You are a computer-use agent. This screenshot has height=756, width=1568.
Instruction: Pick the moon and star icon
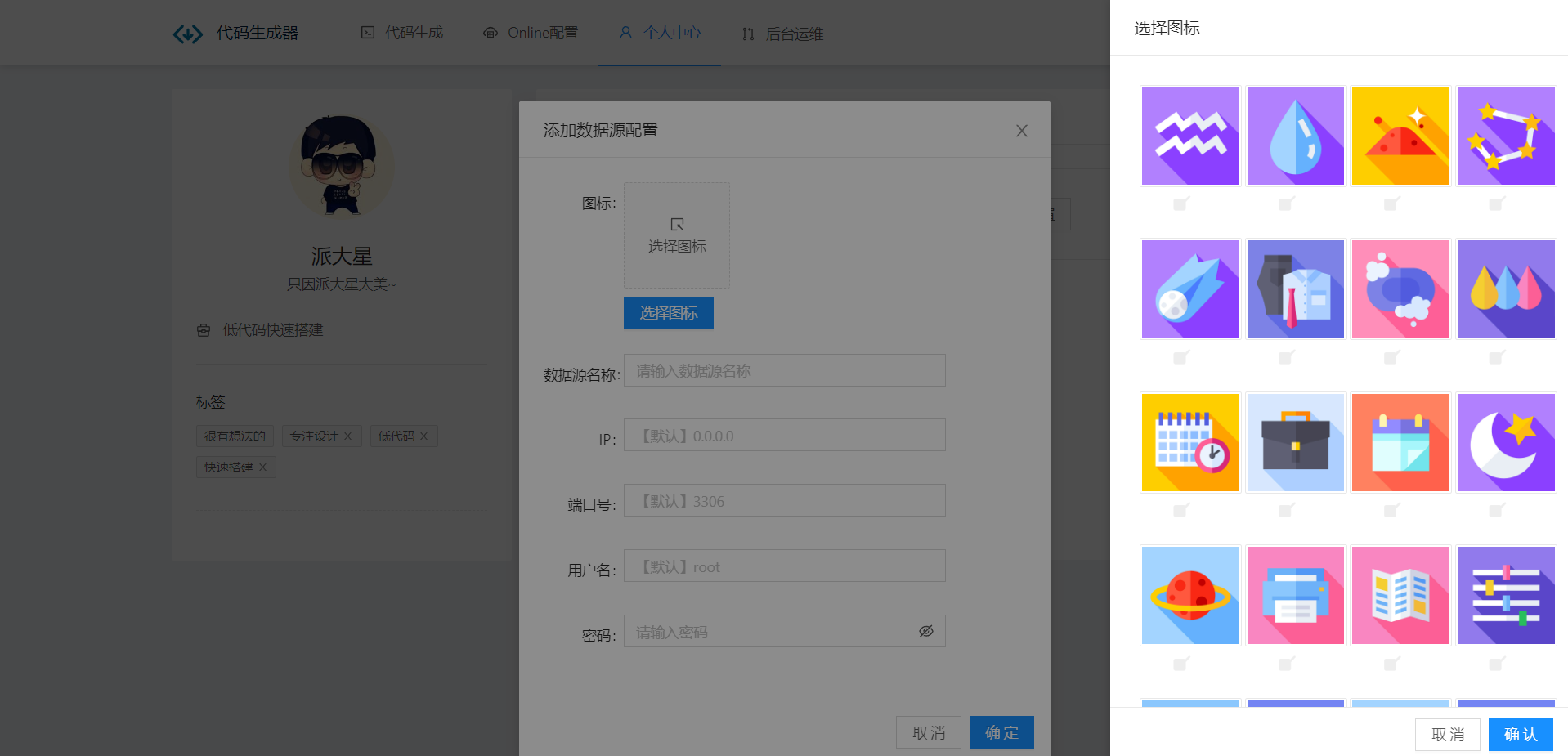coord(1507,442)
